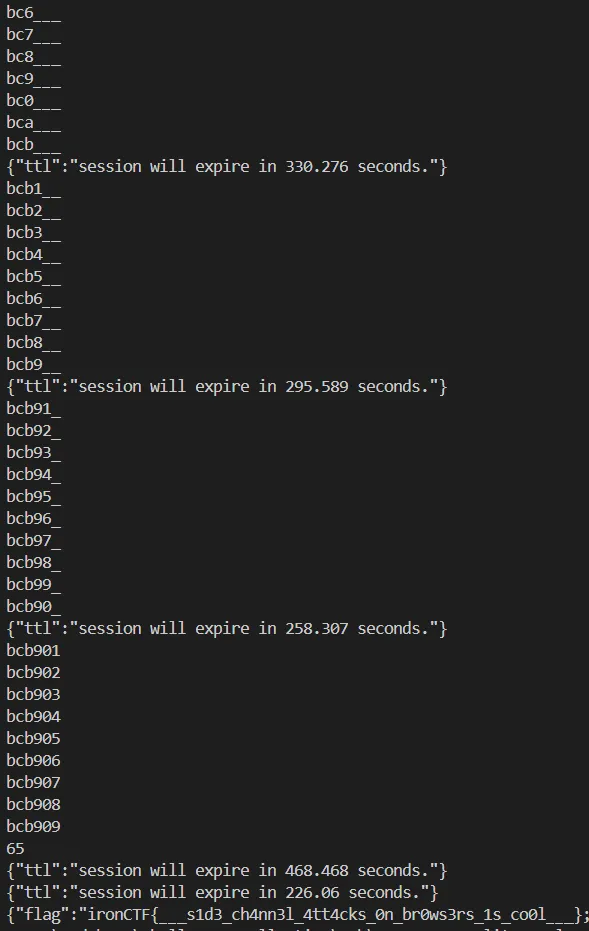Click the bcb91_ output line
Screen dimensions: 589x931
pyautogui.click(x=33, y=408)
